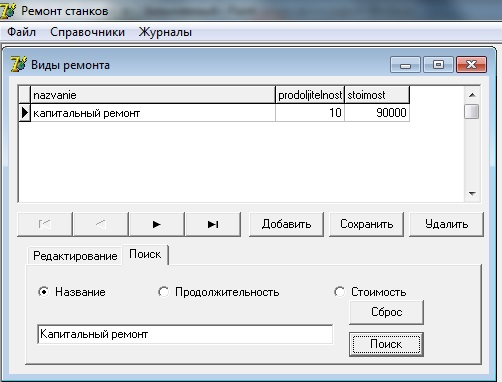Switch to the Поиск tab
Image resolution: width=502 pixels, height=382 pixels.
[x=145, y=254]
